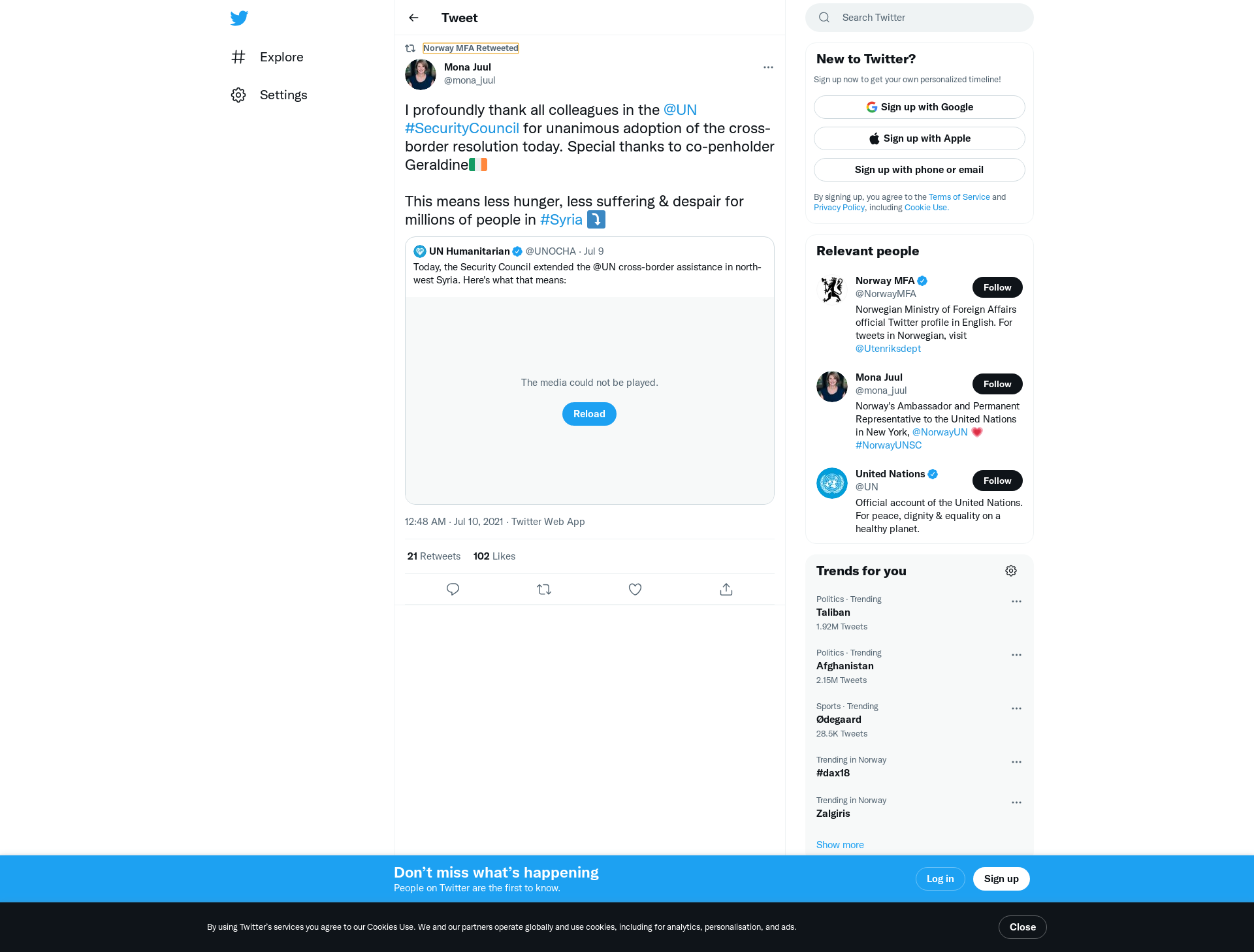This screenshot has height=952, width=1254.
Task: Open more options for Ødegaard trend
Action: click(1016, 708)
